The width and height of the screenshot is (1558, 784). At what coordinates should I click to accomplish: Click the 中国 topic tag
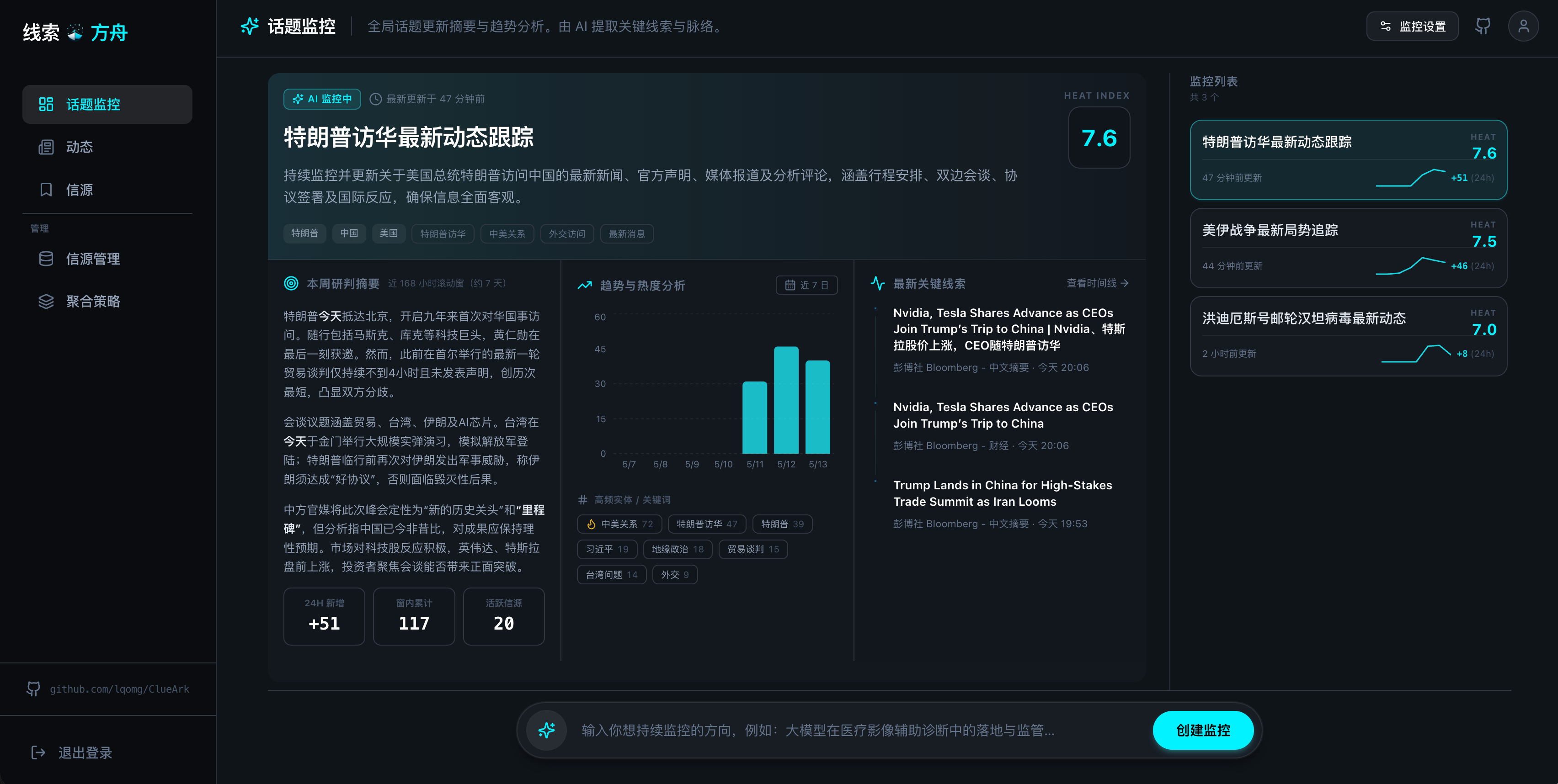click(349, 233)
